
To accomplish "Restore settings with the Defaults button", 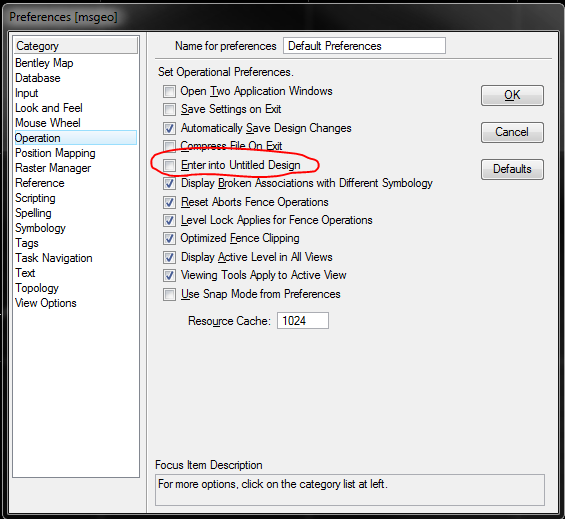I will [512, 169].
